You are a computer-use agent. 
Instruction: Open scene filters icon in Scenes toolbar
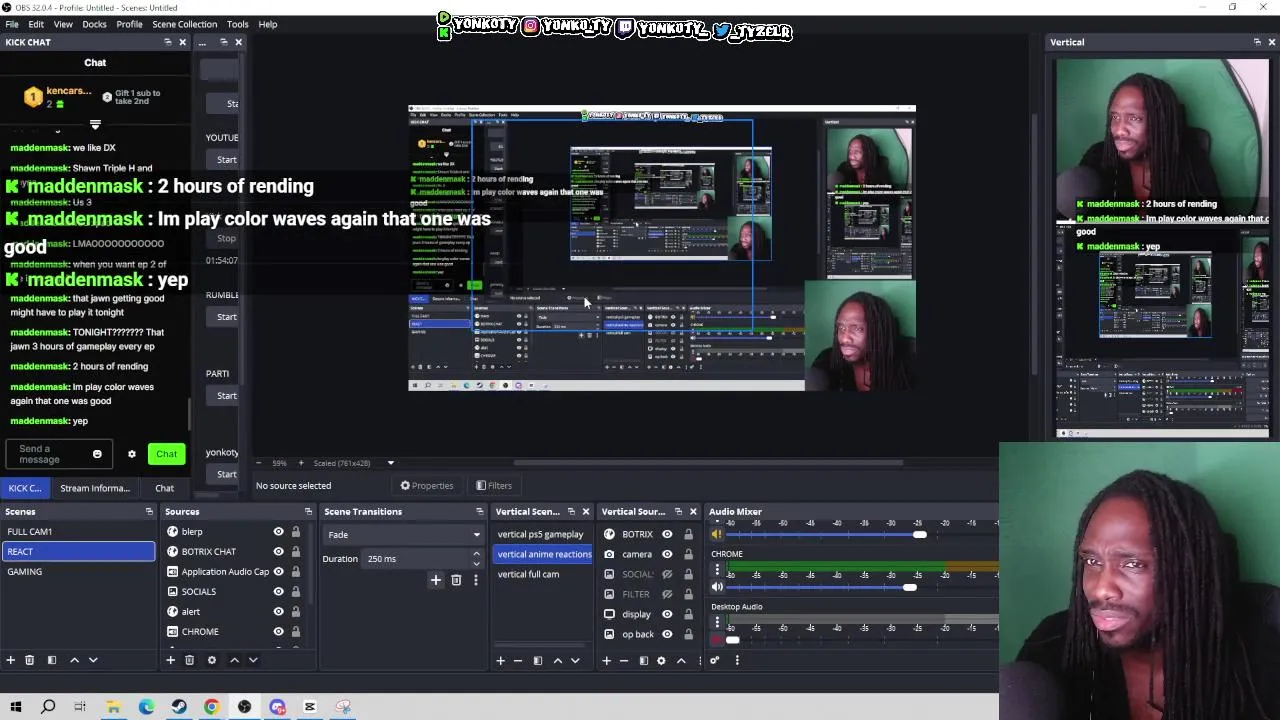[x=51, y=660]
